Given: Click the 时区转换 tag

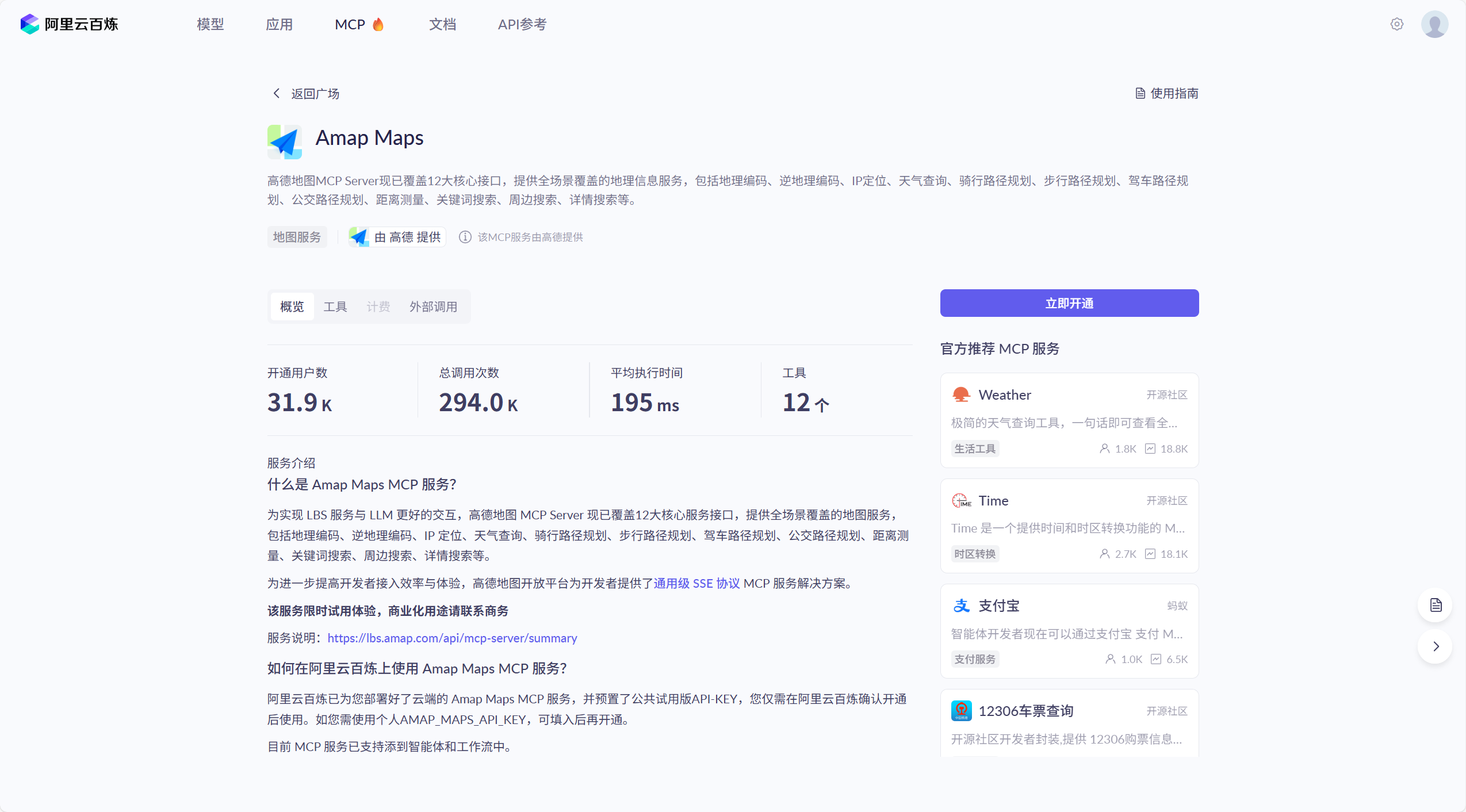Looking at the screenshot, I should click(975, 554).
